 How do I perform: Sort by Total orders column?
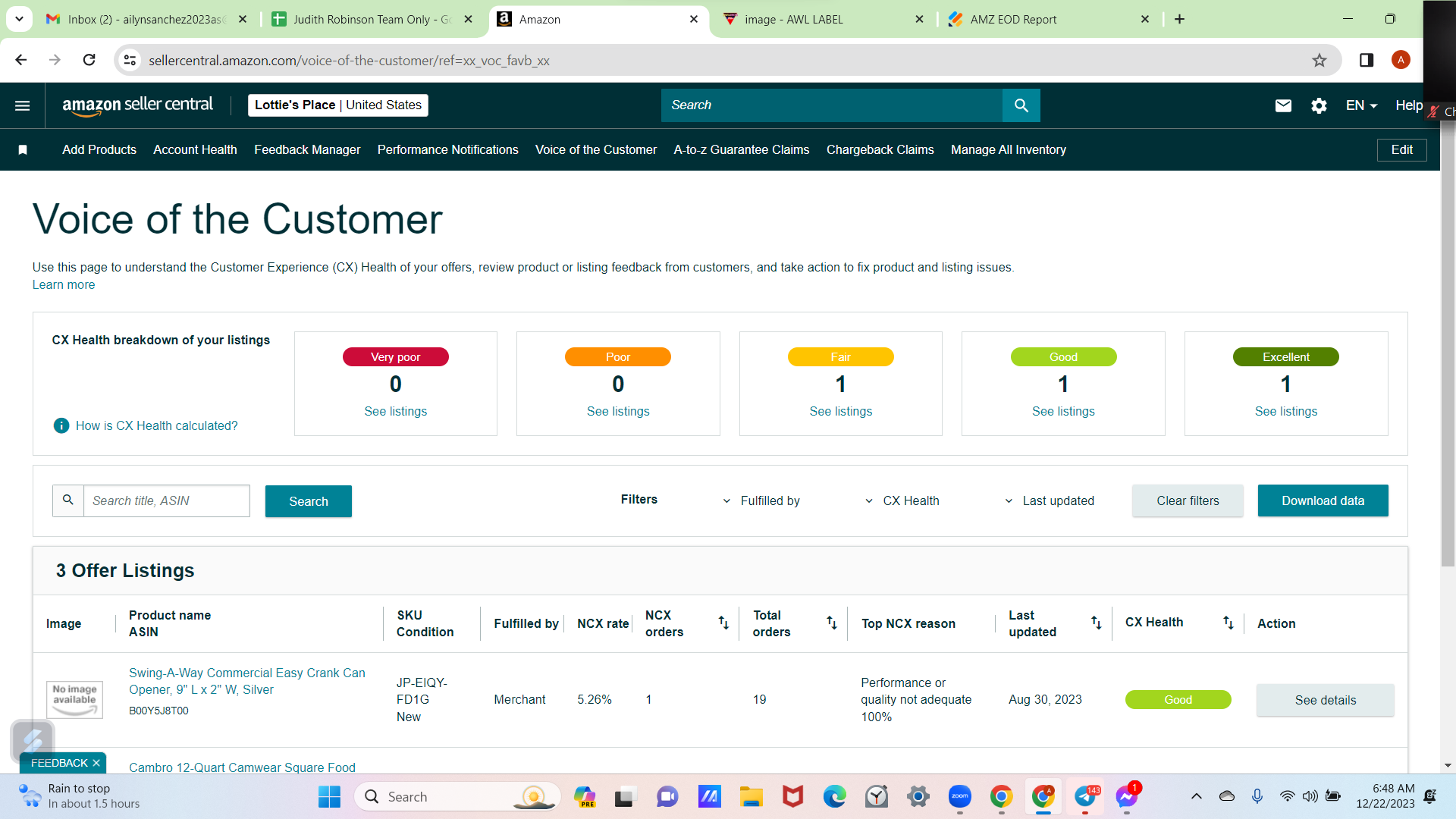click(832, 623)
